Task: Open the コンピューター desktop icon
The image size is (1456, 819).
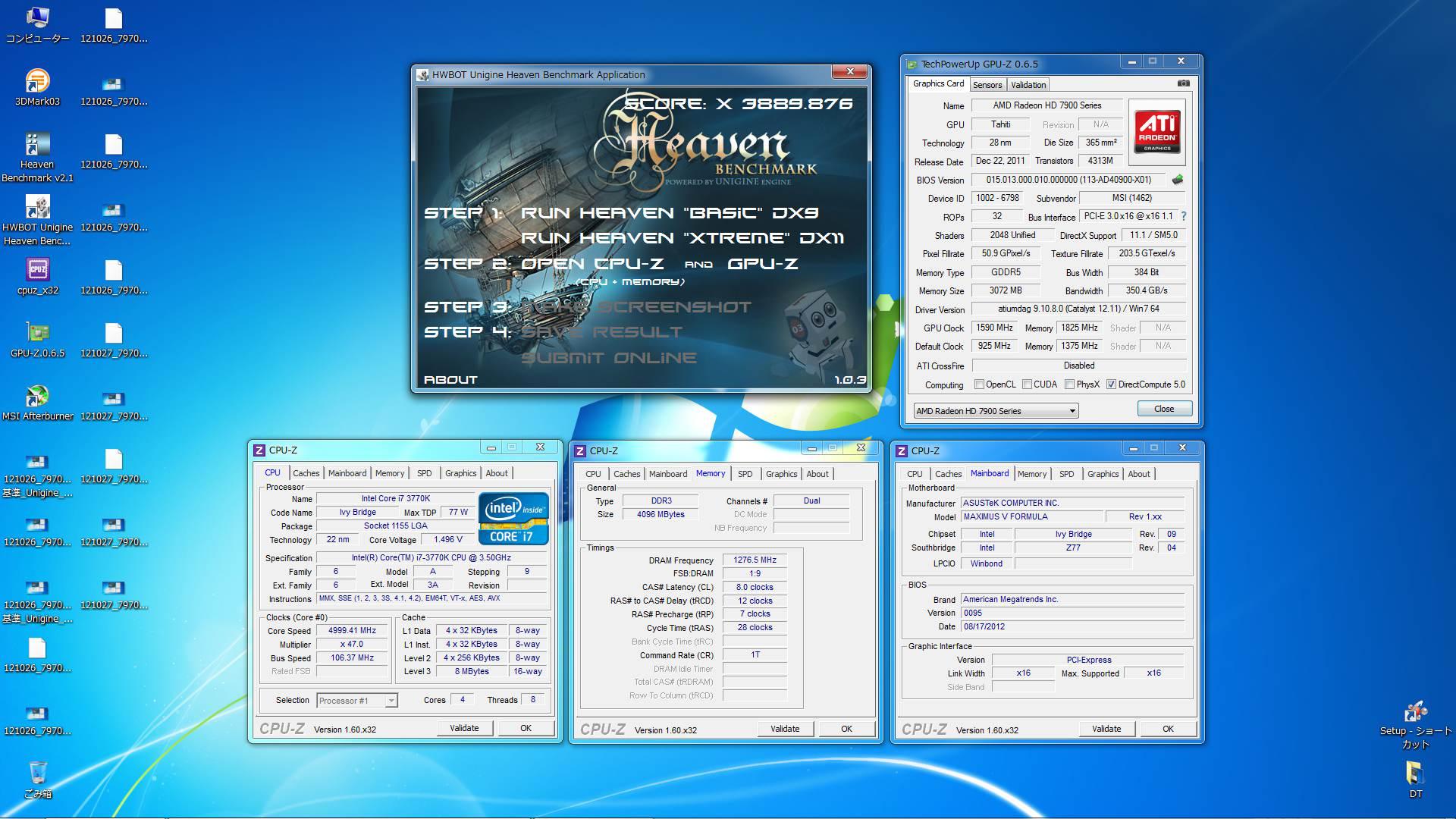Action: tap(37, 25)
